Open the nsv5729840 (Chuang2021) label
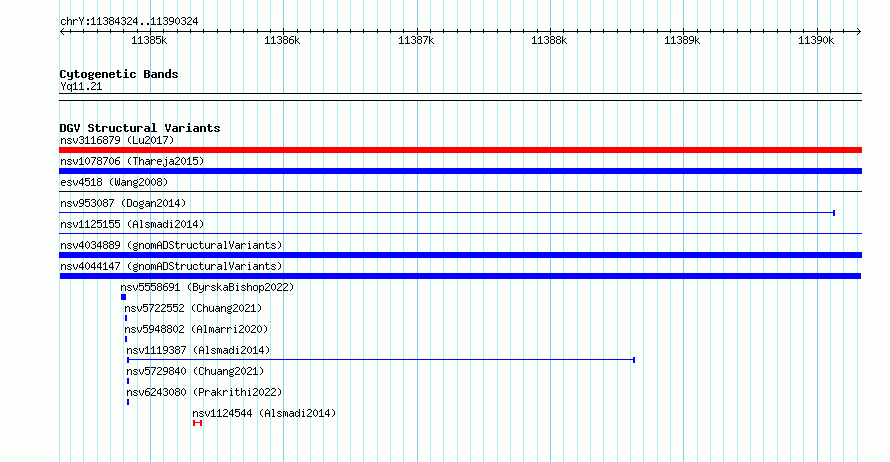This screenshot has height=462, width=890. (x=195, y=371)
